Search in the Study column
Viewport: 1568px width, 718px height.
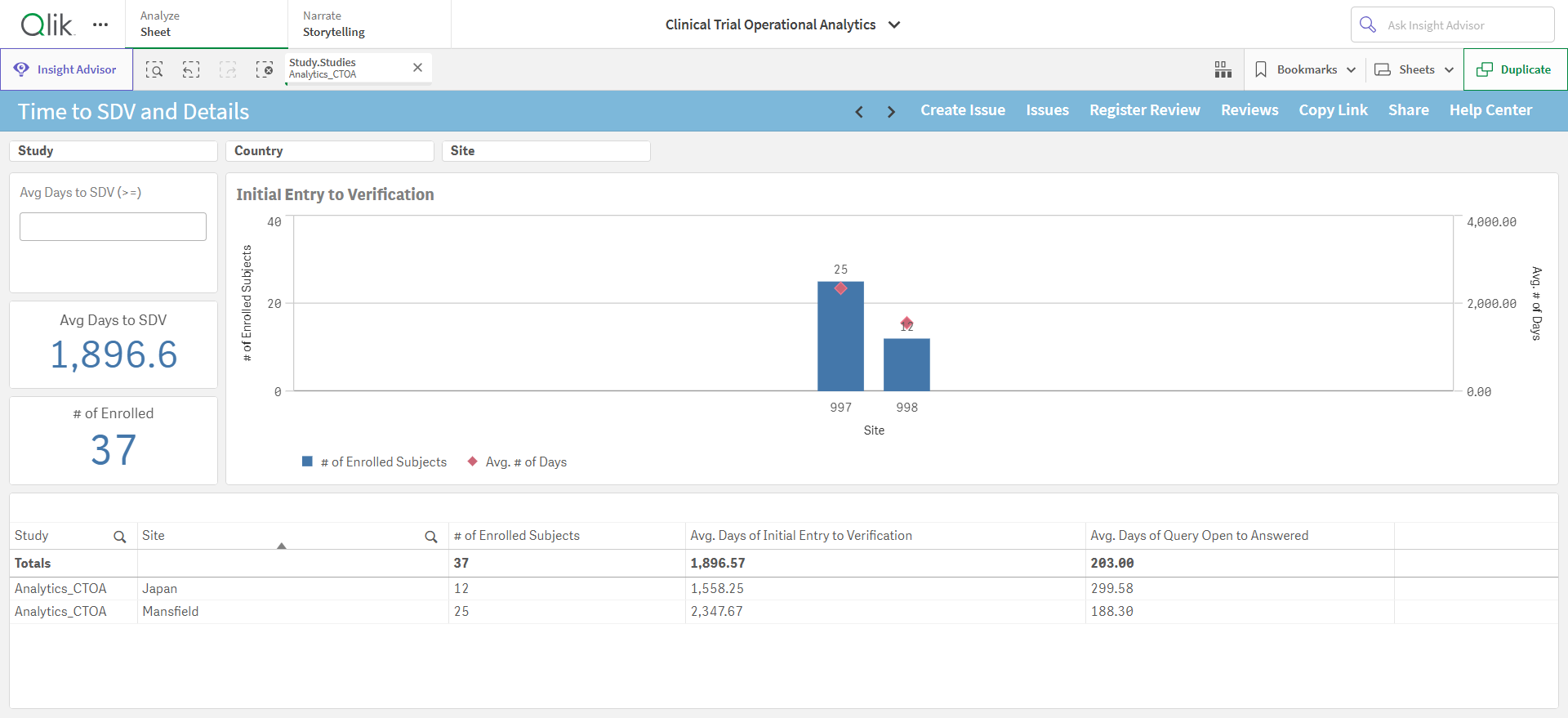pos(119,537)
